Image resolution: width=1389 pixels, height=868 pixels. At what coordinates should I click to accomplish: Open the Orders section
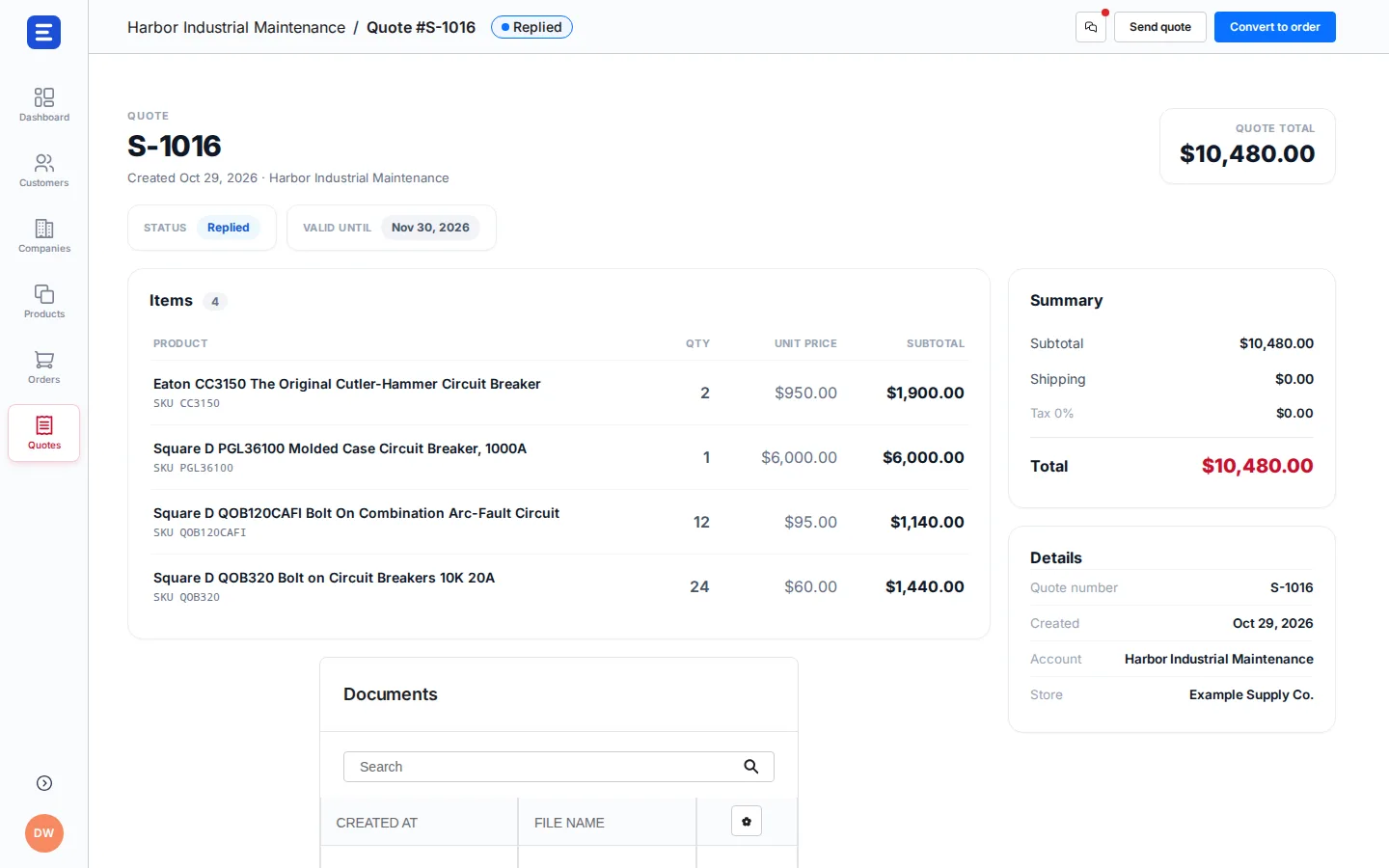44,367
